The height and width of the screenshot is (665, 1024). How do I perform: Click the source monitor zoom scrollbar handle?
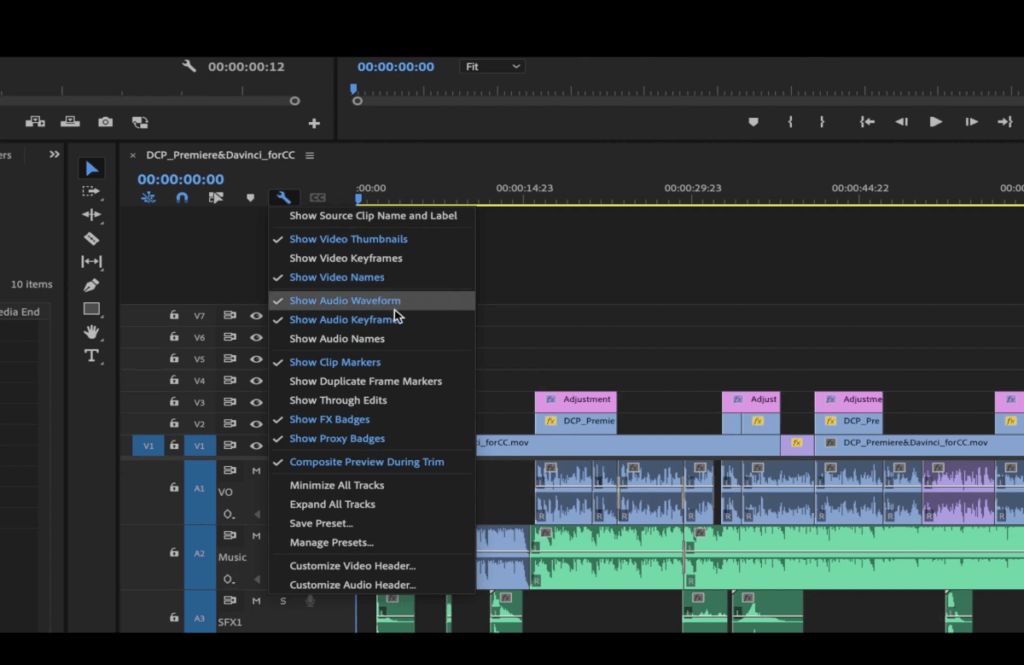pyautogui.click(x=294, y=100)
